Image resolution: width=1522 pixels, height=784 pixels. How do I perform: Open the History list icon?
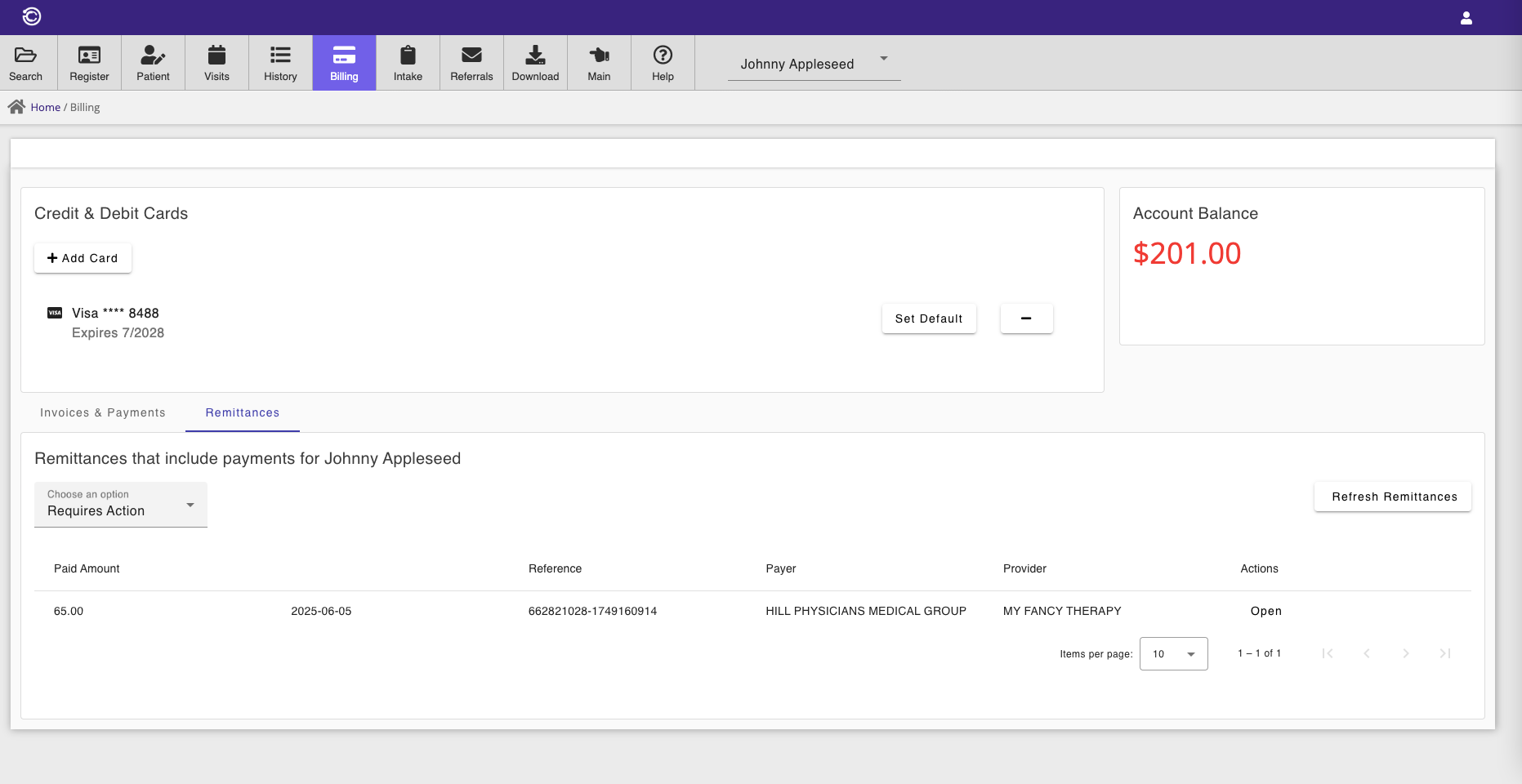tap(280, 56)
